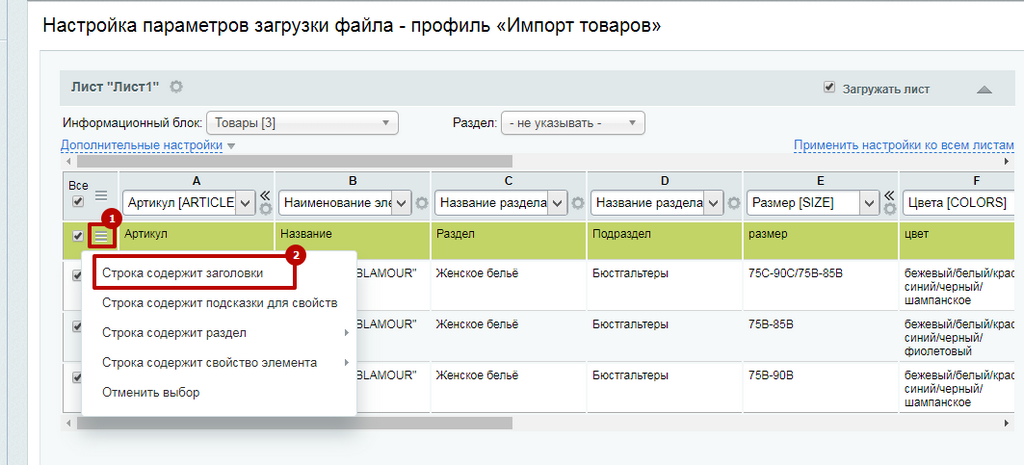Choose Строка содержит подсказки для свойств
This screenshot has width=1024, height=465.
(219, 303)
